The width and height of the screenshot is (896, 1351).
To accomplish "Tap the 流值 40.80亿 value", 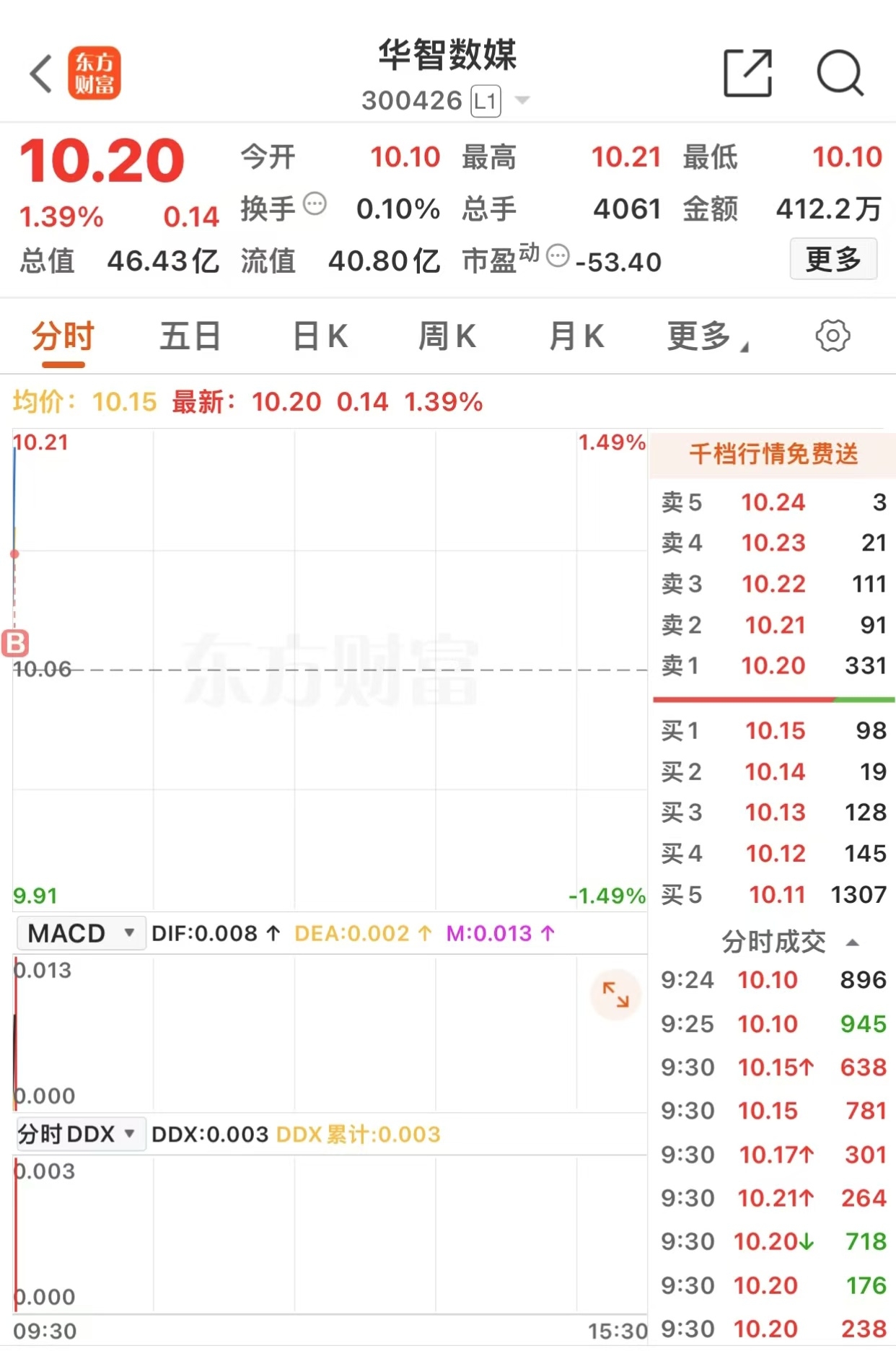I will point(384,261).
